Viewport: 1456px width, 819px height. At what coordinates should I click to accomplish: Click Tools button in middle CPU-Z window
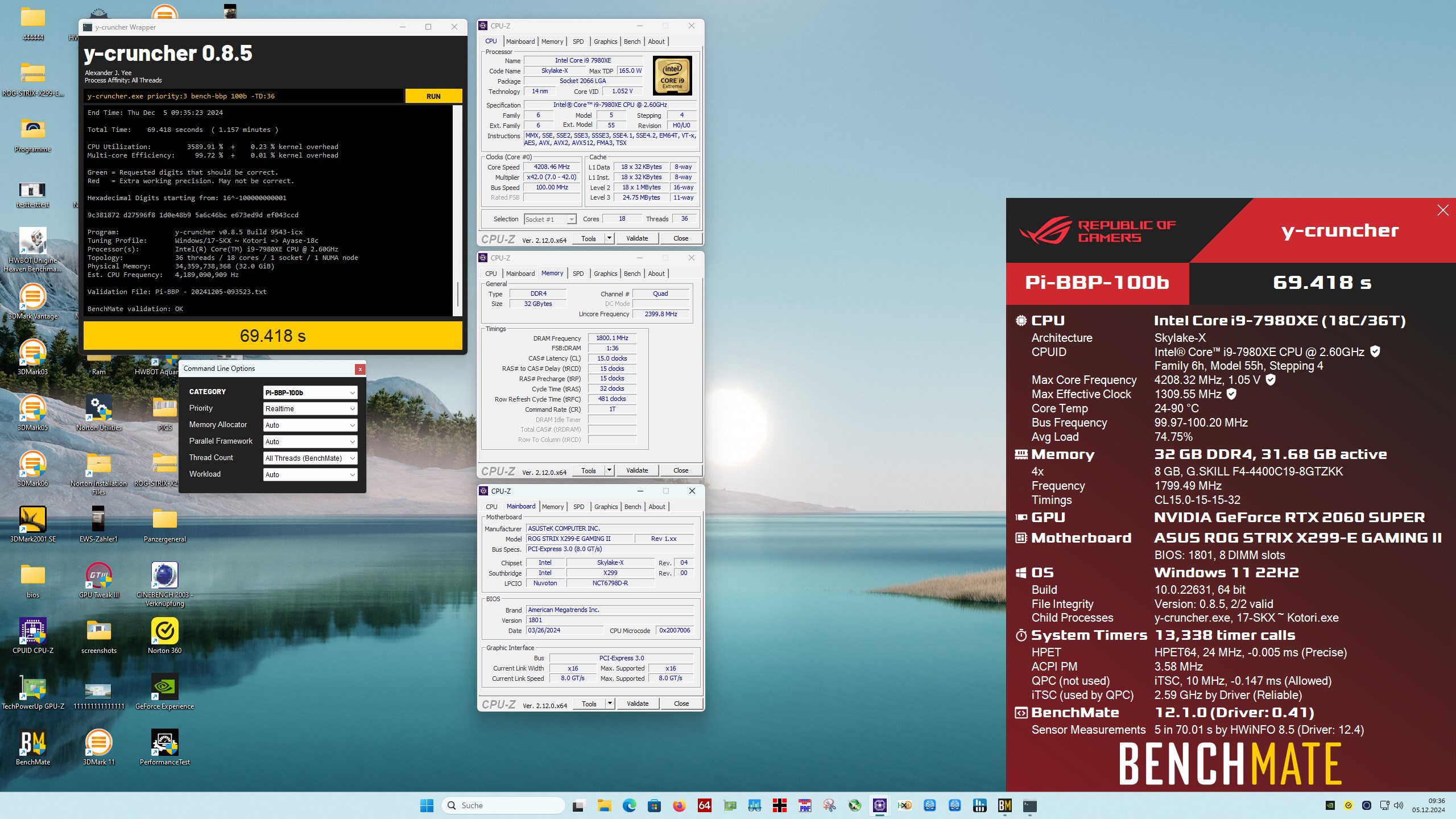[589, 470]
